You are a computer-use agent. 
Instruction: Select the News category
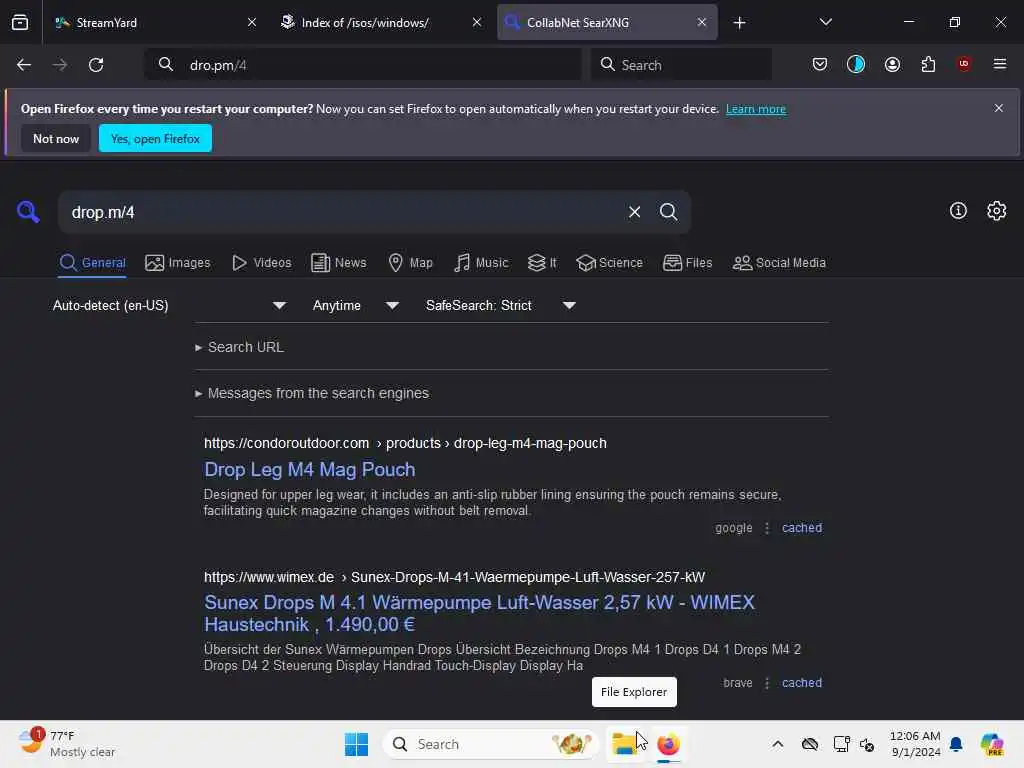(x=339, y=263)
